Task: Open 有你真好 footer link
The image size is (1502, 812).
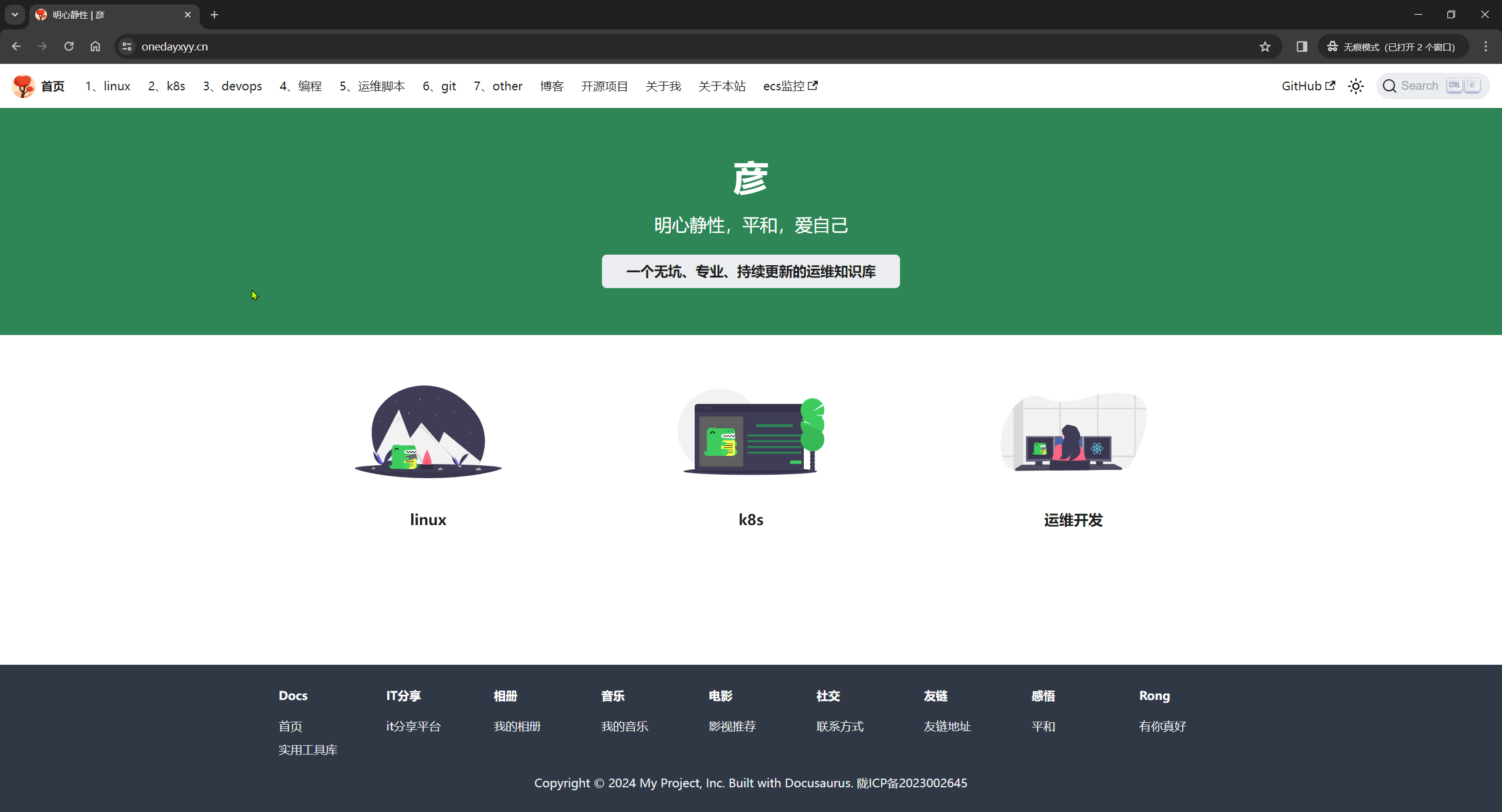Action: [1163, 726]
